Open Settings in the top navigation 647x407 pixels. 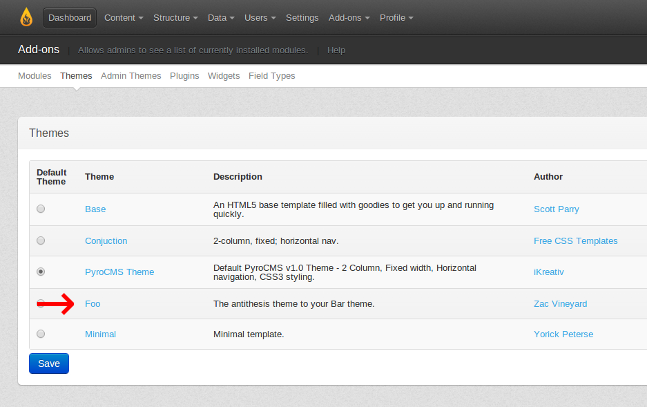[302, 18]
